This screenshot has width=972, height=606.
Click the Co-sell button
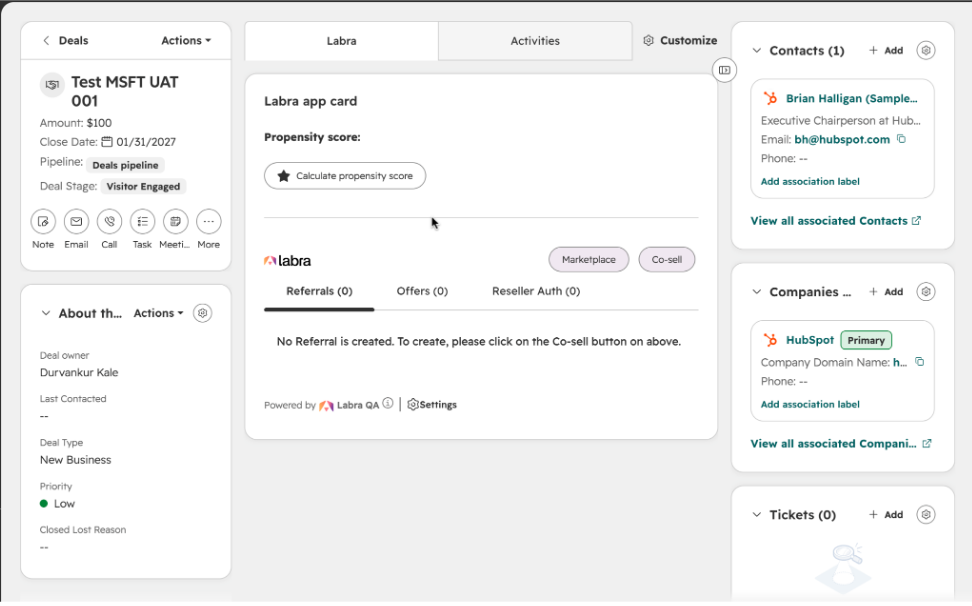pyautogui.click(x=666, y=260)
